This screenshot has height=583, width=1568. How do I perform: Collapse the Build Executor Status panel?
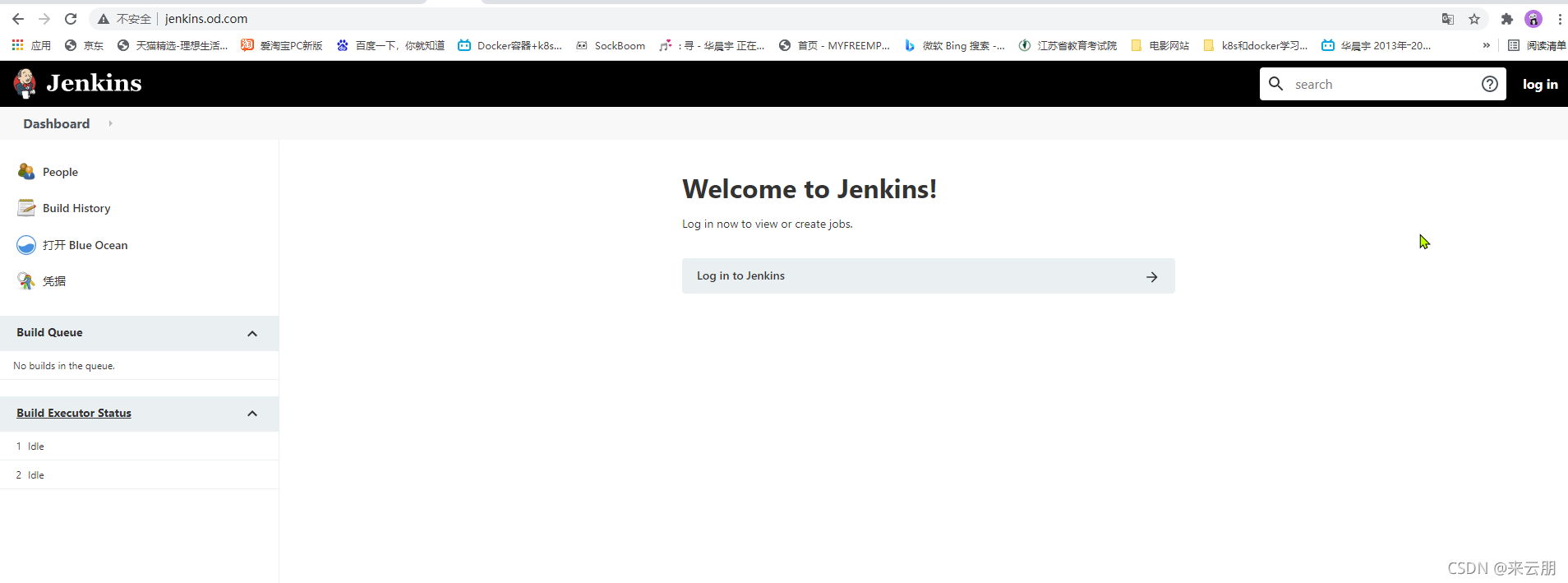[x=252, y=414]
